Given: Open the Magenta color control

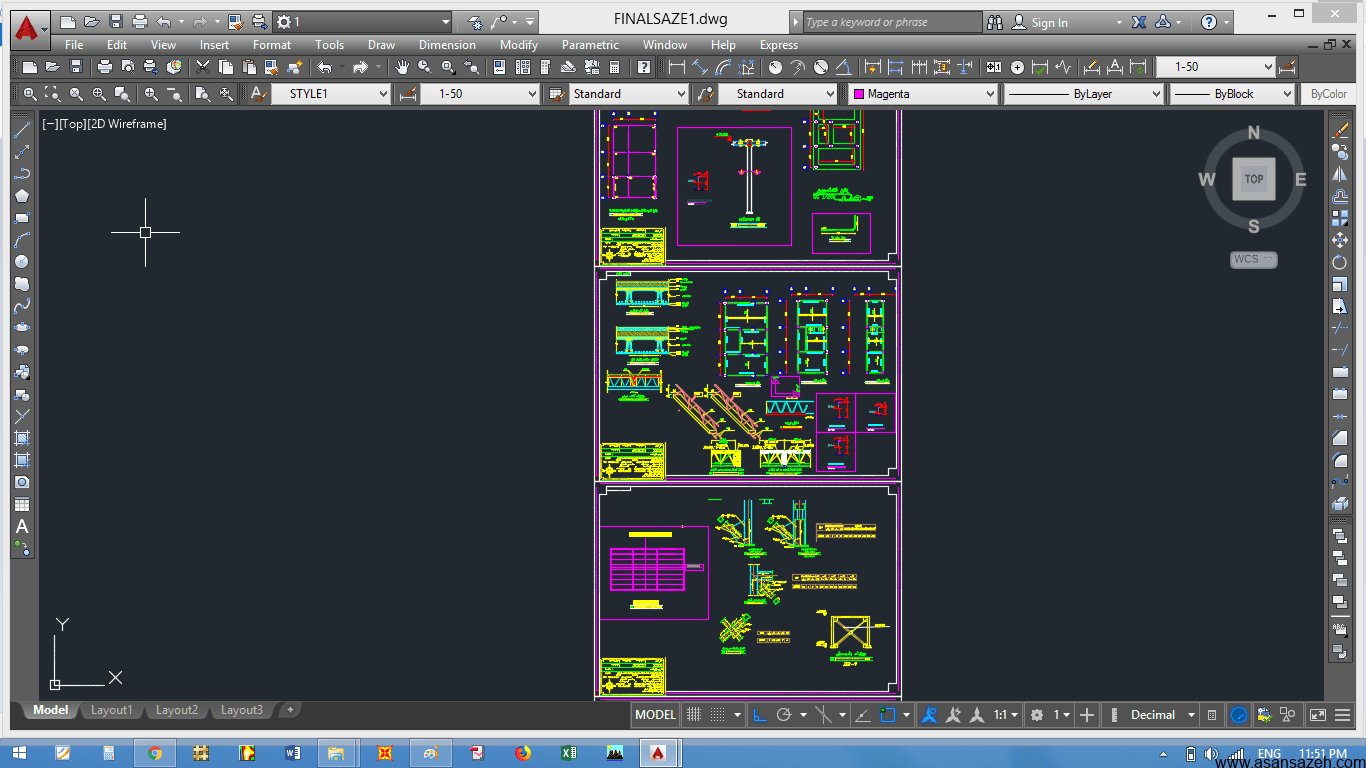Looking at the screenshot, I should tap(923, 93).
